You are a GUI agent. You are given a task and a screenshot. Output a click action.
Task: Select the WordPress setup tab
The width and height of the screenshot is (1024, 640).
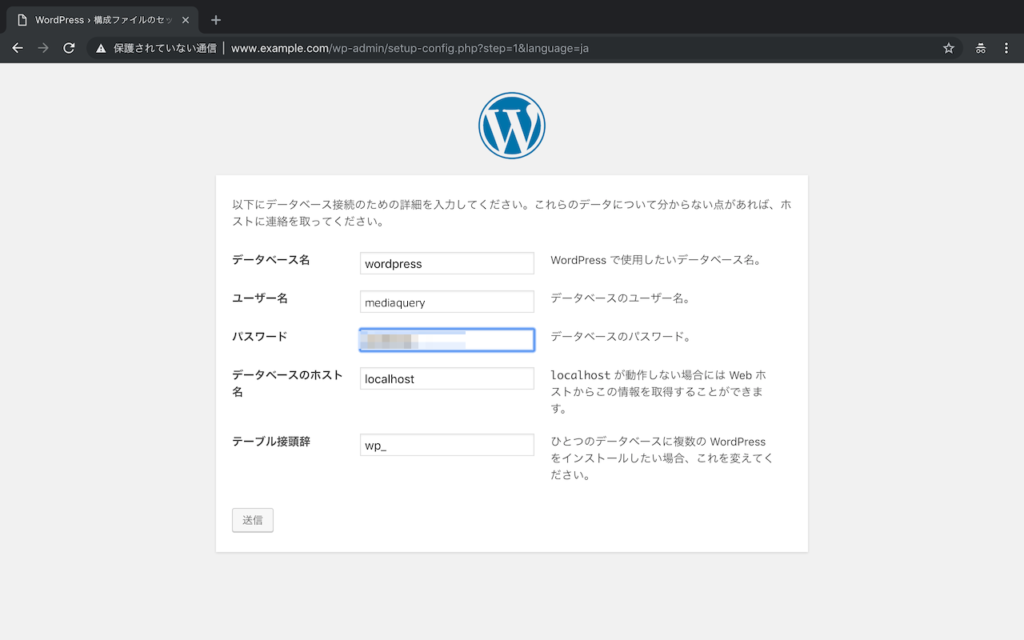(x=103, y=20)
